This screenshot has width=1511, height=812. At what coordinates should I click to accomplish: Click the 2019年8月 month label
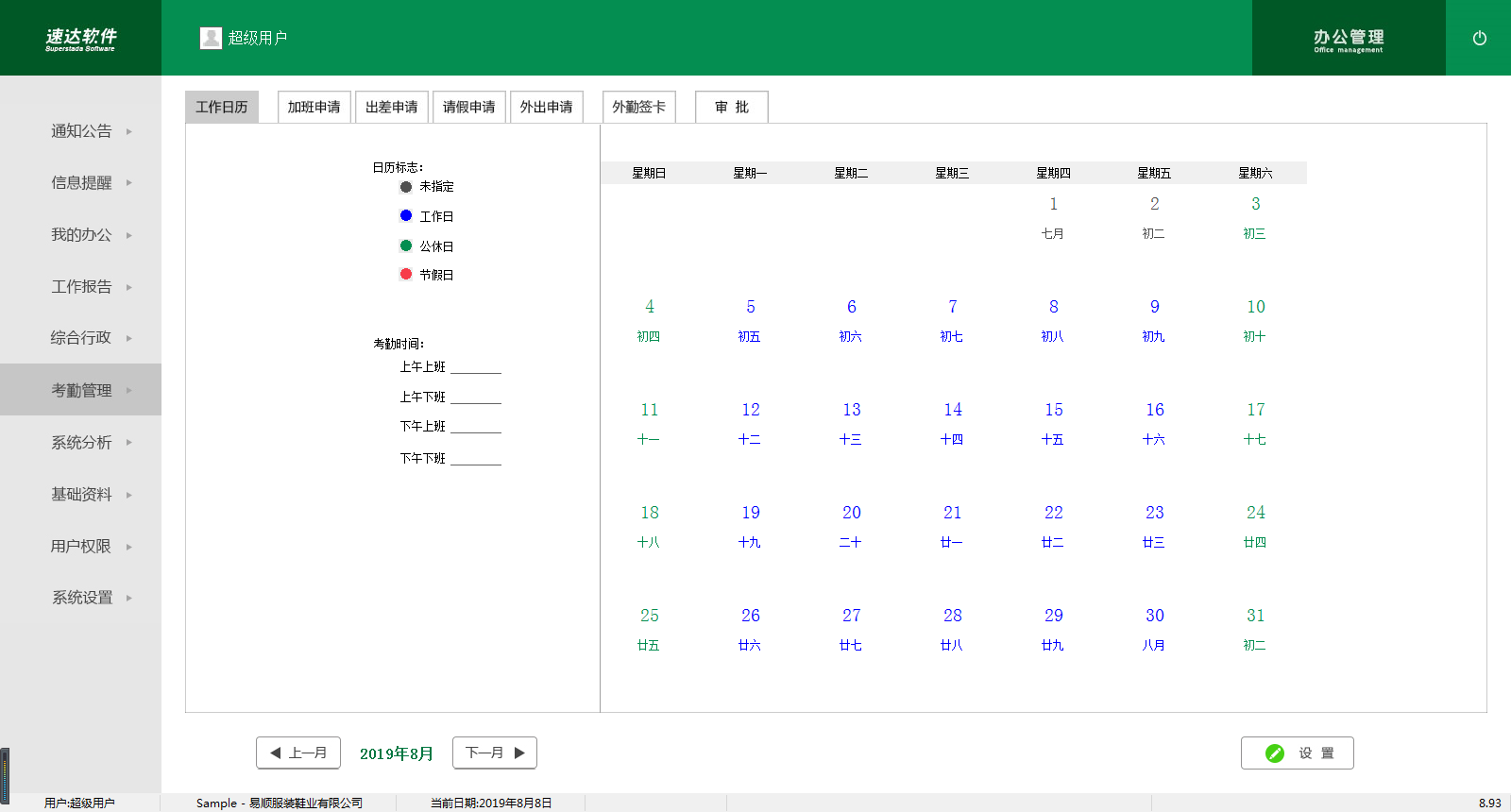click(x=397, y=753)
